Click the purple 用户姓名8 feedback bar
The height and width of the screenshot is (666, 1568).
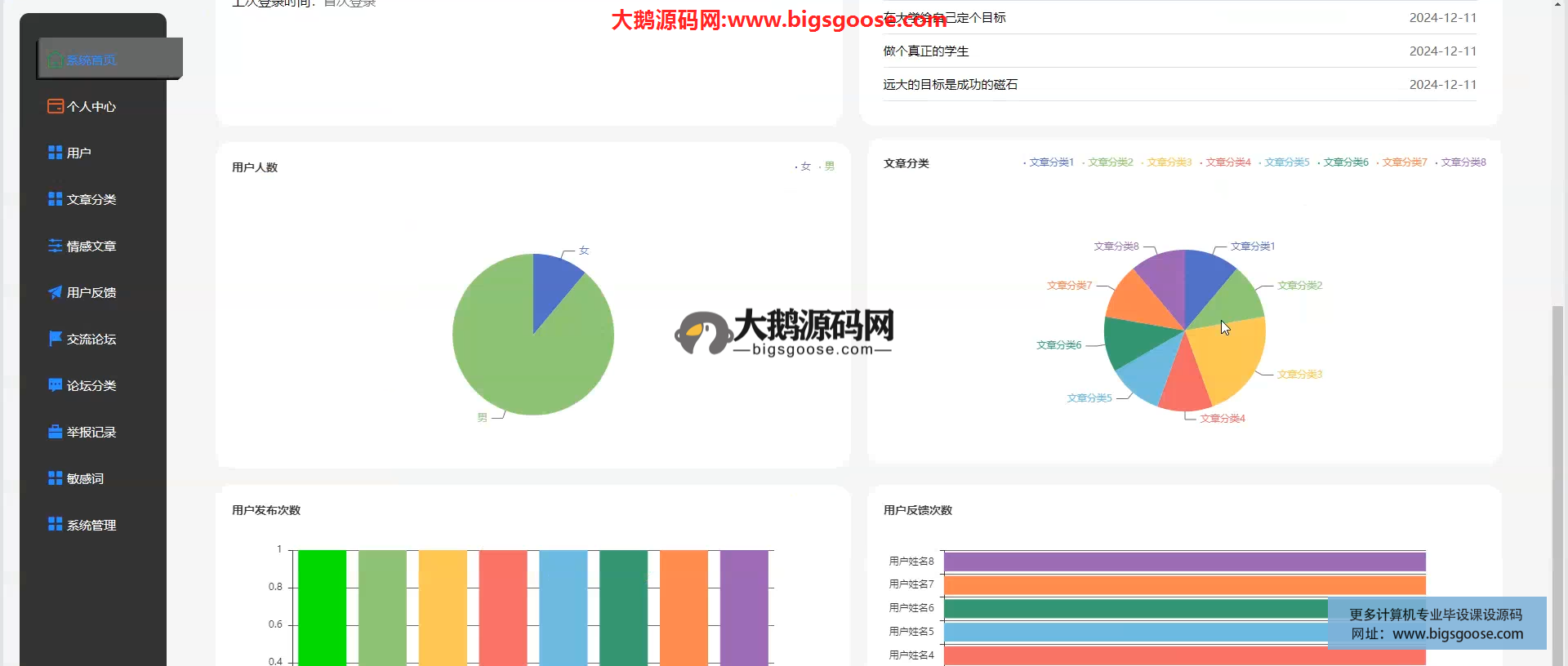click(x=1184, y=562)
